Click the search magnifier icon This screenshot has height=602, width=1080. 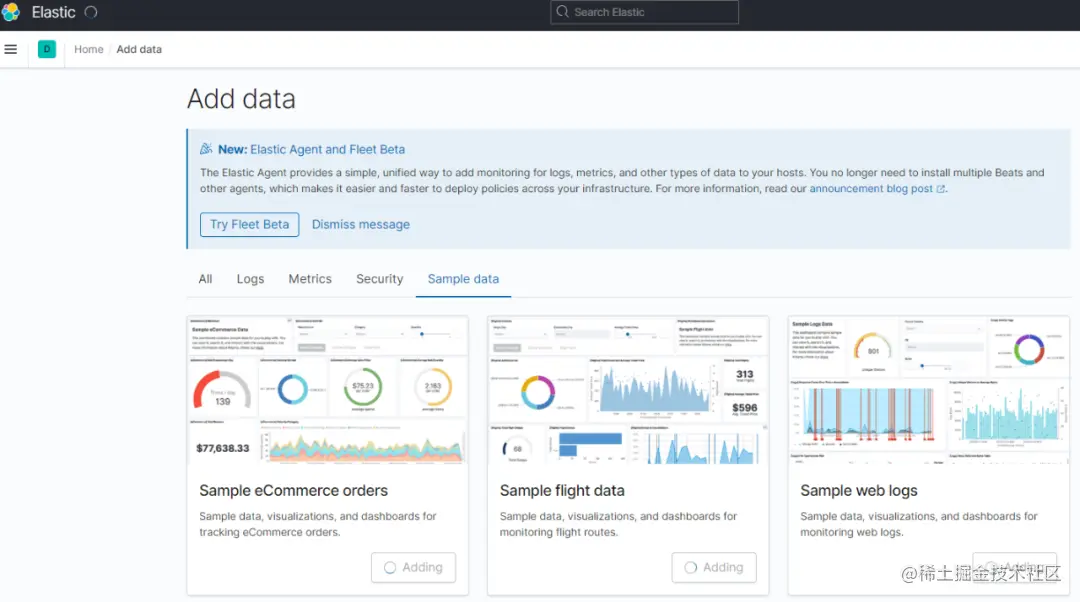(562, 12)
